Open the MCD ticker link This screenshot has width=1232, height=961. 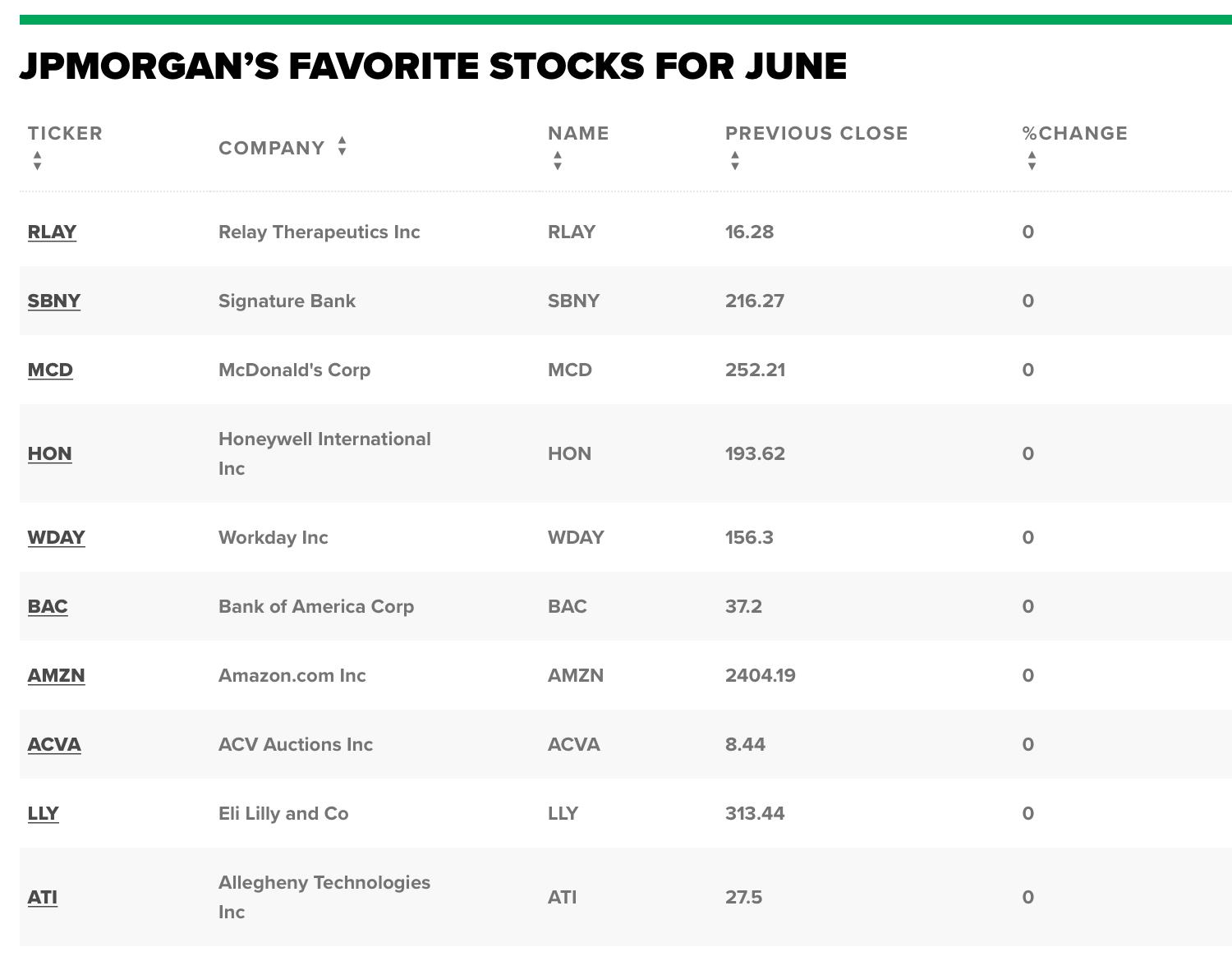(50, 370)
